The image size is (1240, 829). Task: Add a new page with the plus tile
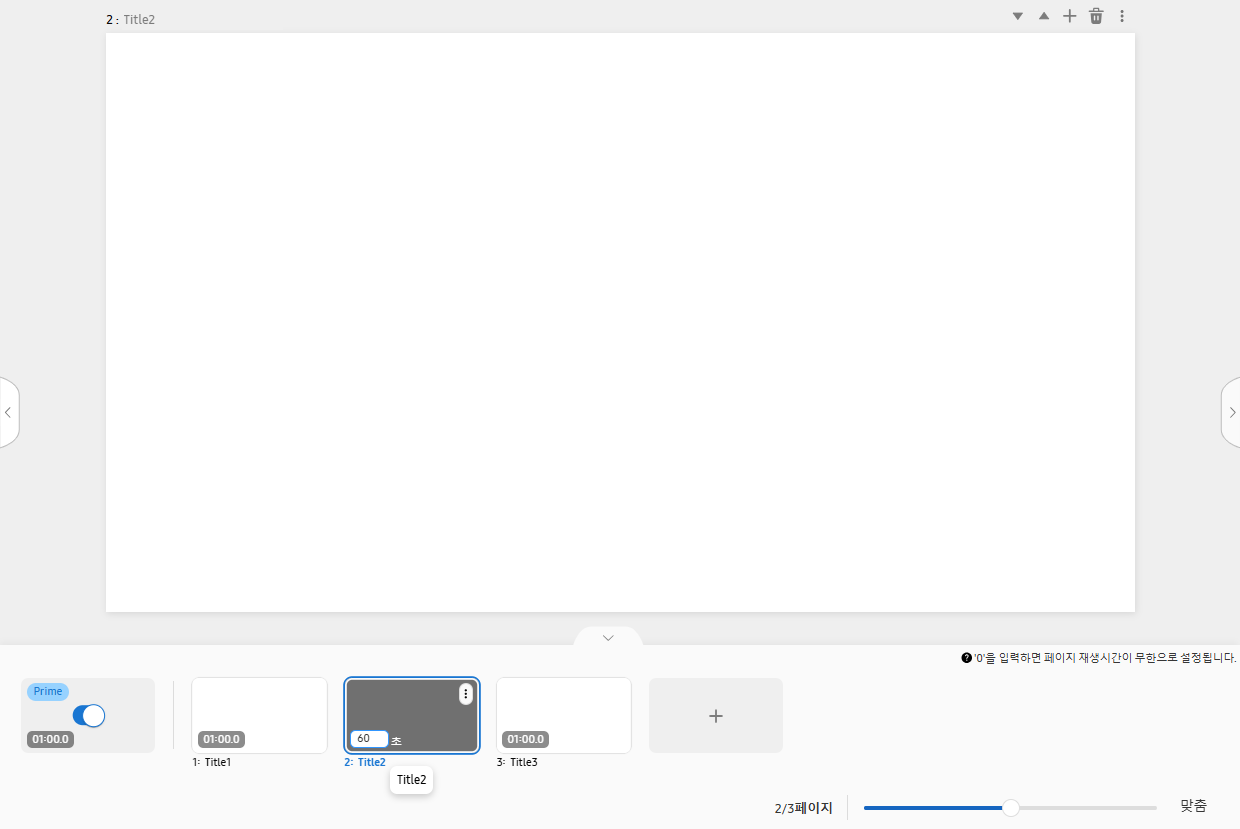pos(716,715)
